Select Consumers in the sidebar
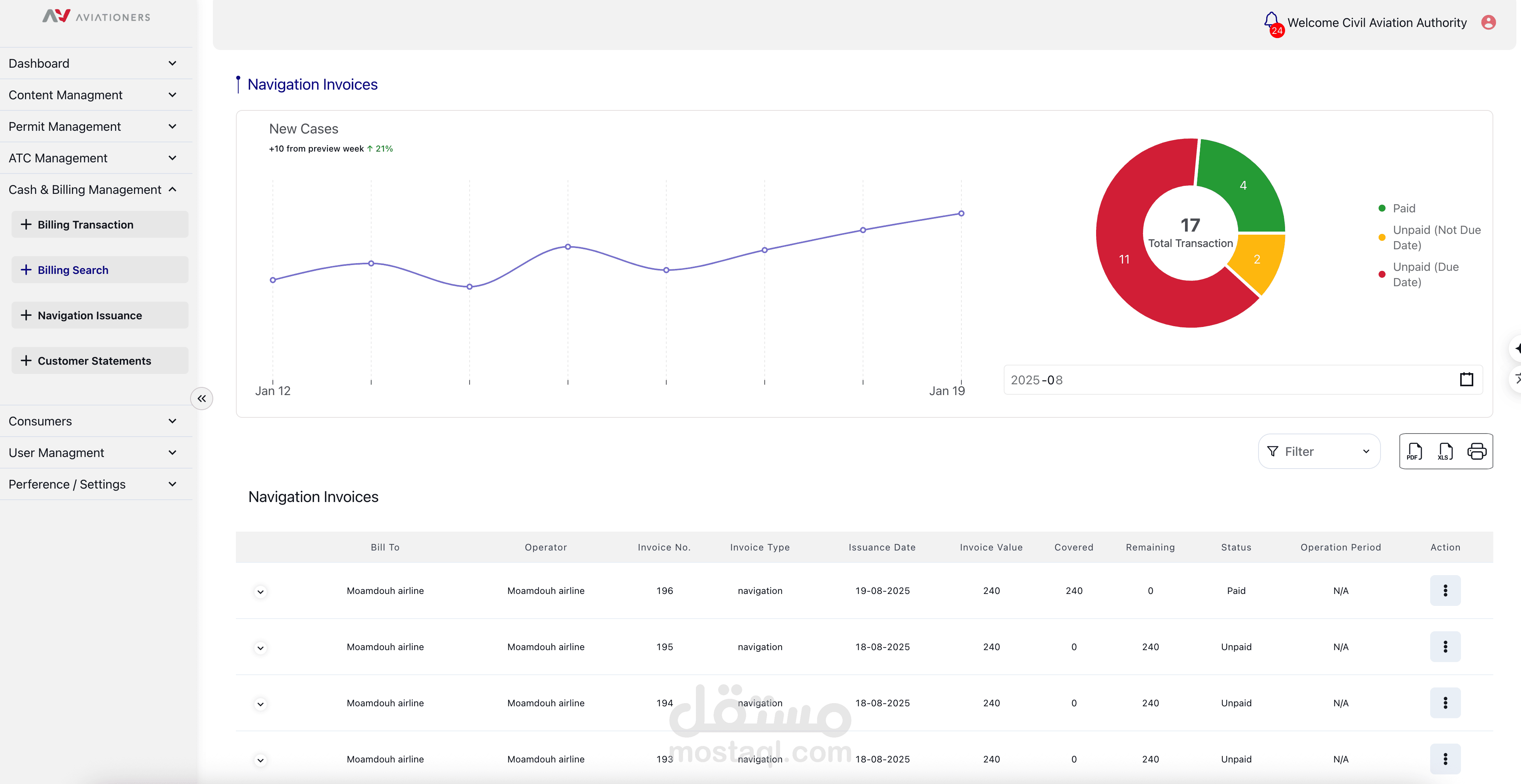Screen dimensions: 1521x784 click(96, 421)
